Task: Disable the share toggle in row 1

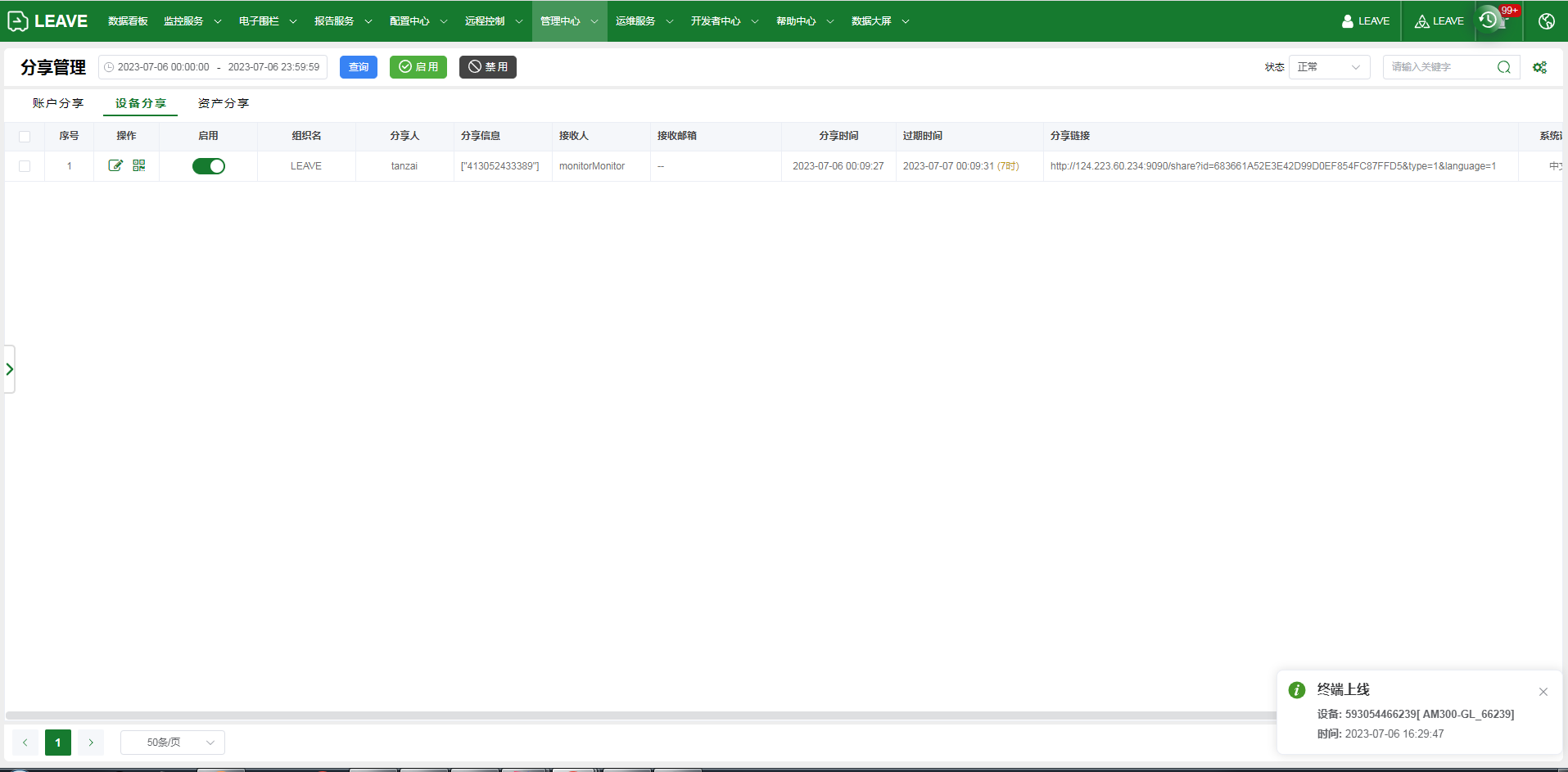Action: pos(209,166)
